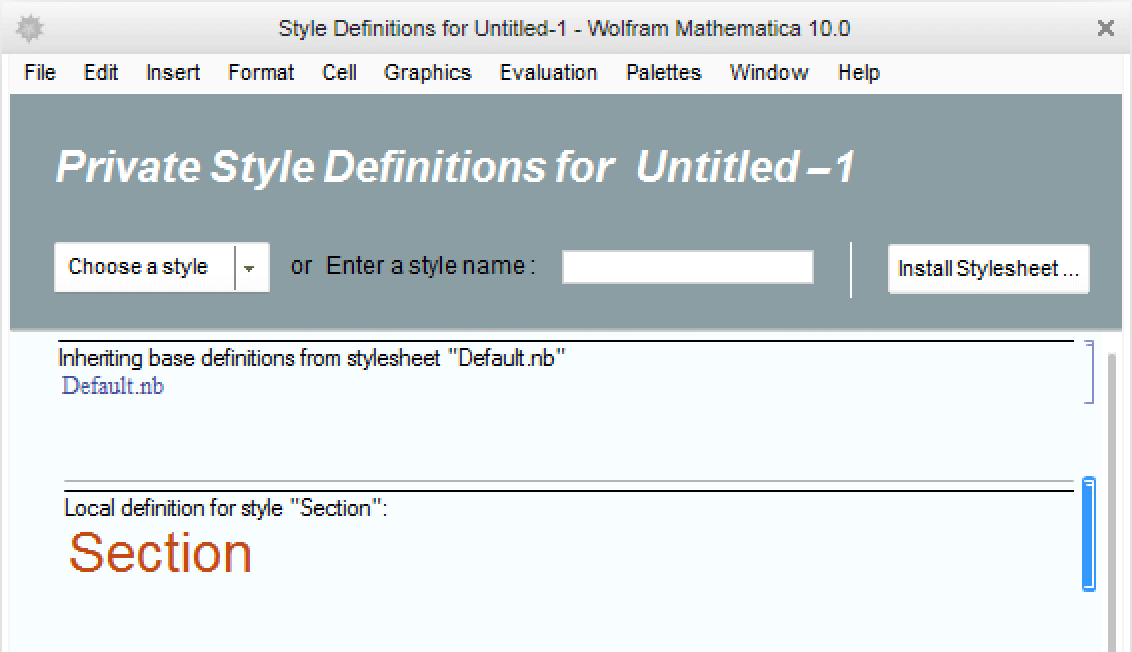Follow the Default.nb stylesheet link
The image size is (1132, 652).
112,386
